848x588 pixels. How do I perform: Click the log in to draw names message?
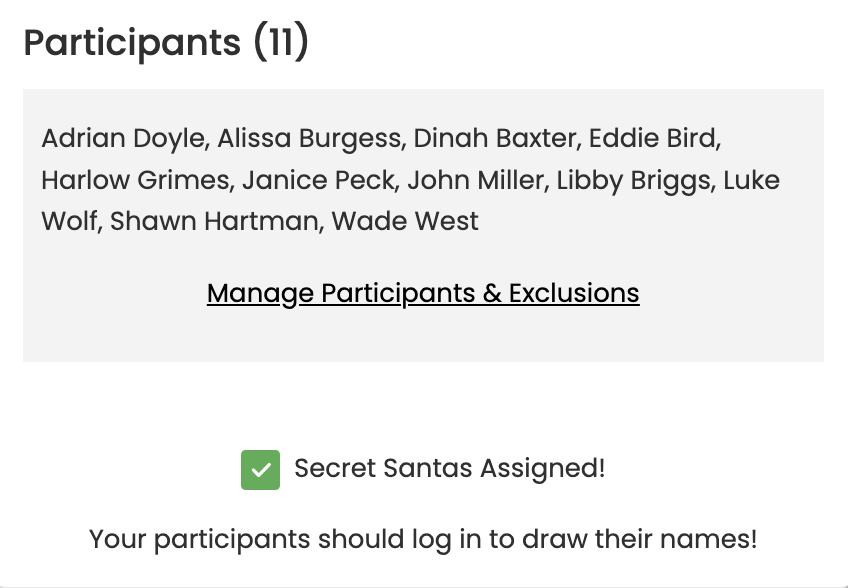(423, 539)
